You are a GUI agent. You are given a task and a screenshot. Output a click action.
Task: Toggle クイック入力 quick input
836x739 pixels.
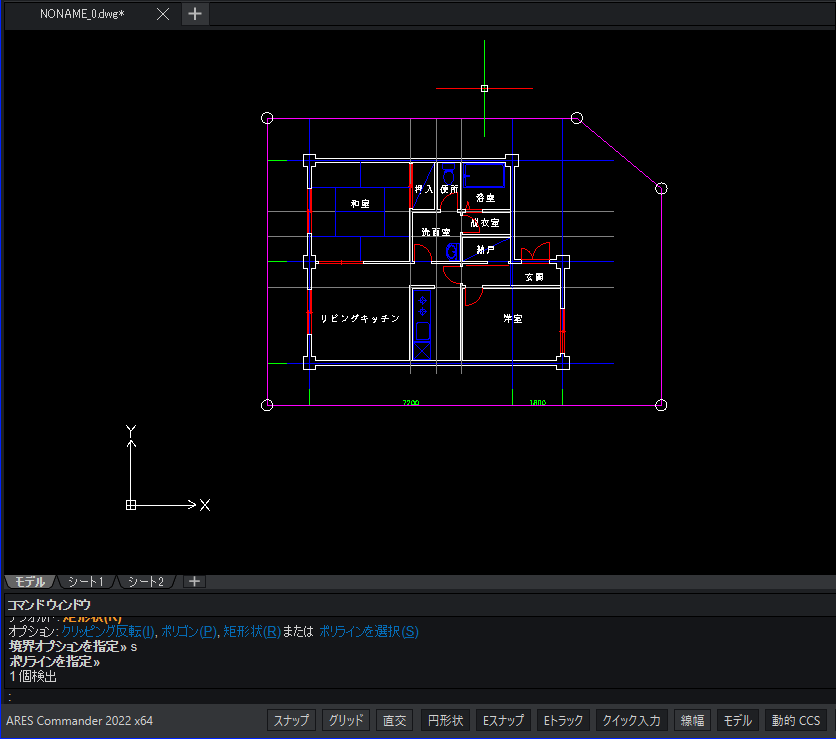[631, 720]
